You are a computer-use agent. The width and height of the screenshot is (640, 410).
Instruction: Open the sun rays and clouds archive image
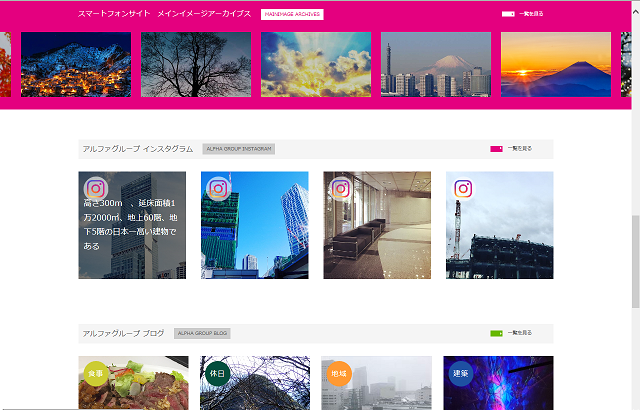point(316,64)
